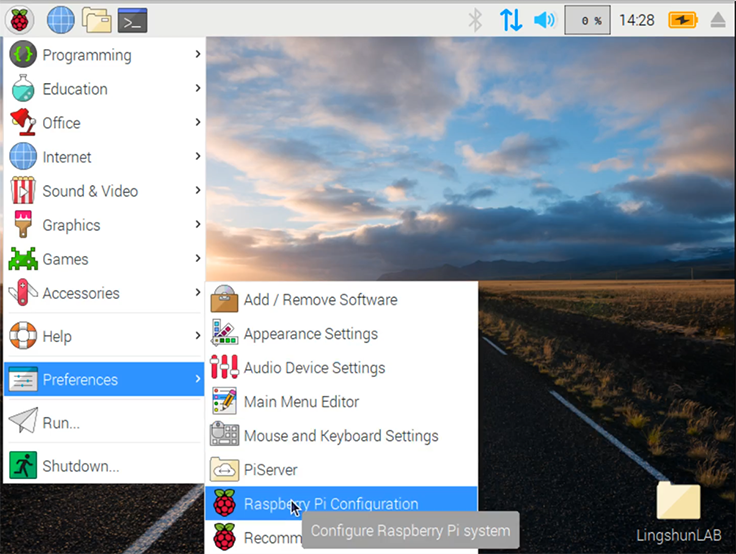Click the Help lifebuoy icon
The width and height of the screenshot is (736, 554).
(x=23, y=336)
